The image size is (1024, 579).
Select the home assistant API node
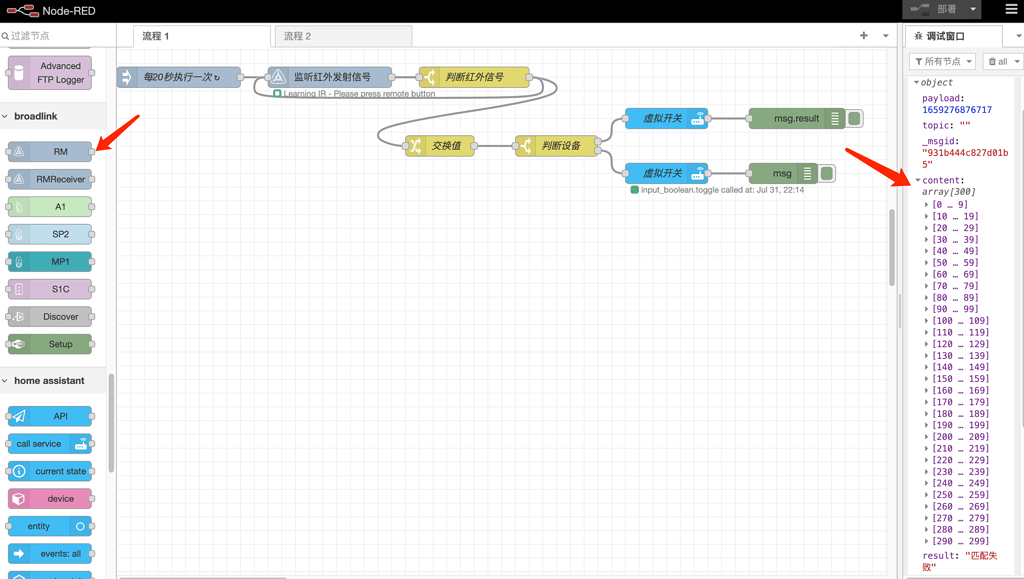(x=50, y=416)
